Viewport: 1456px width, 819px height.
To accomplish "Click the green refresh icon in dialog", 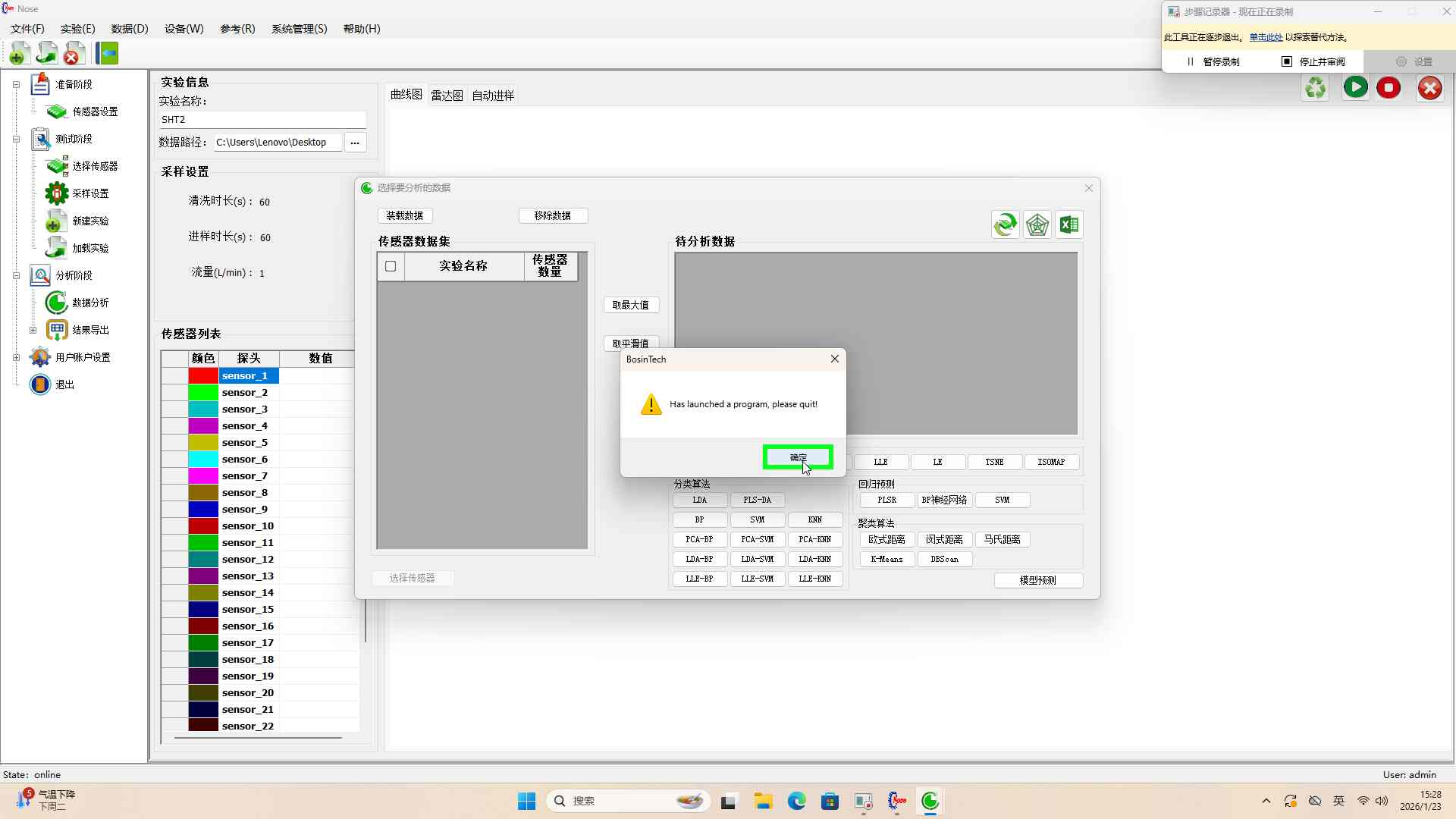I will coord(1005,224).
